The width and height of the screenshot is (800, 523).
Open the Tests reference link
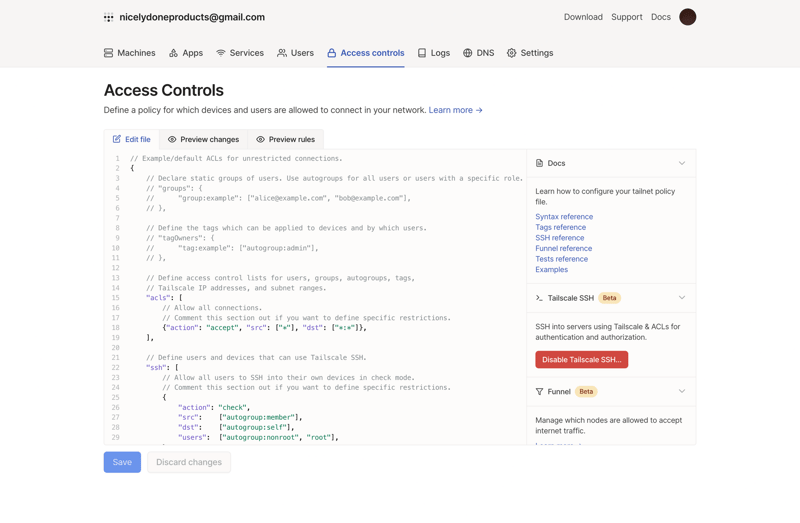pyautogui.click(x=561, y=259)
